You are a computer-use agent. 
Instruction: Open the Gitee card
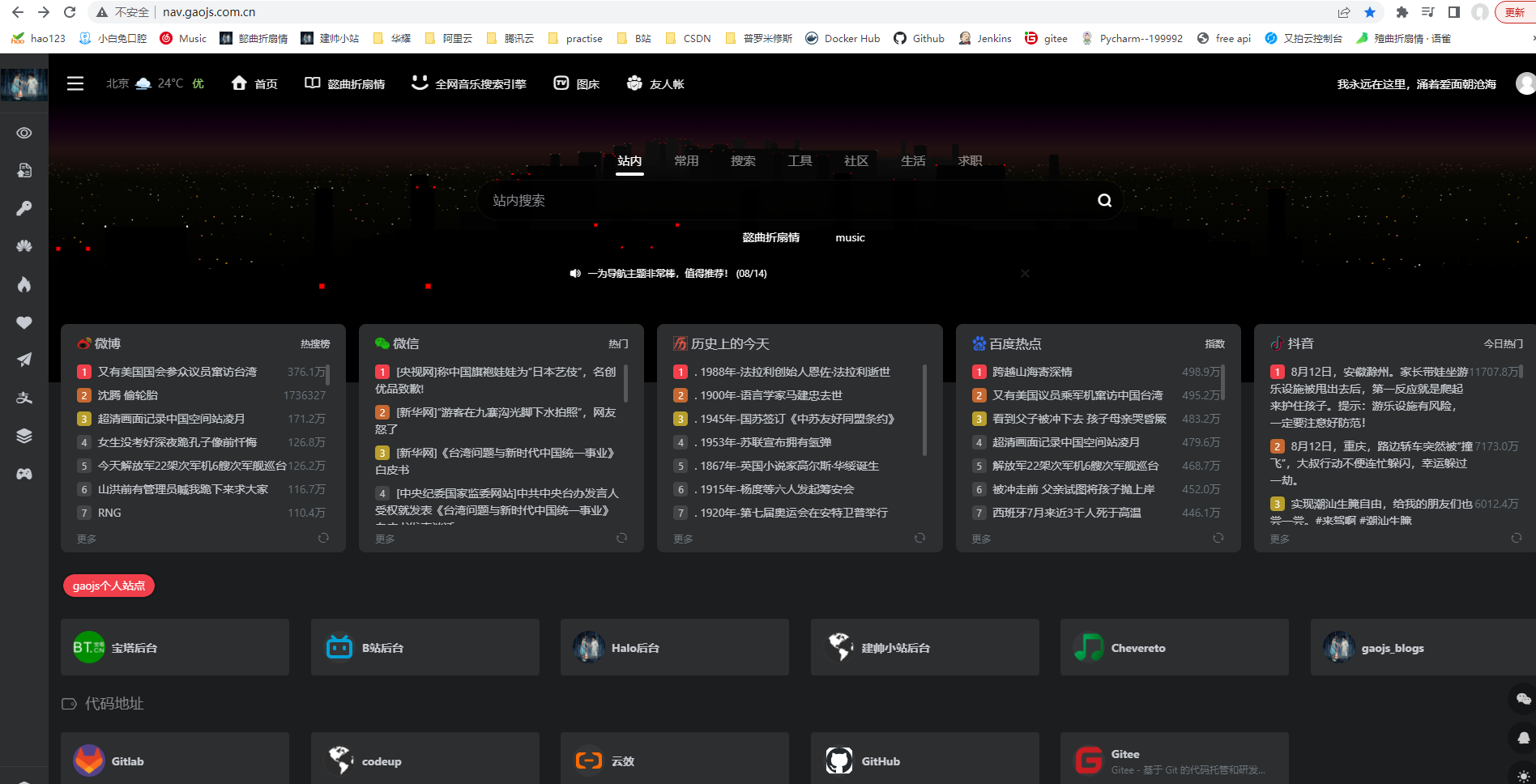(1175, 759)
